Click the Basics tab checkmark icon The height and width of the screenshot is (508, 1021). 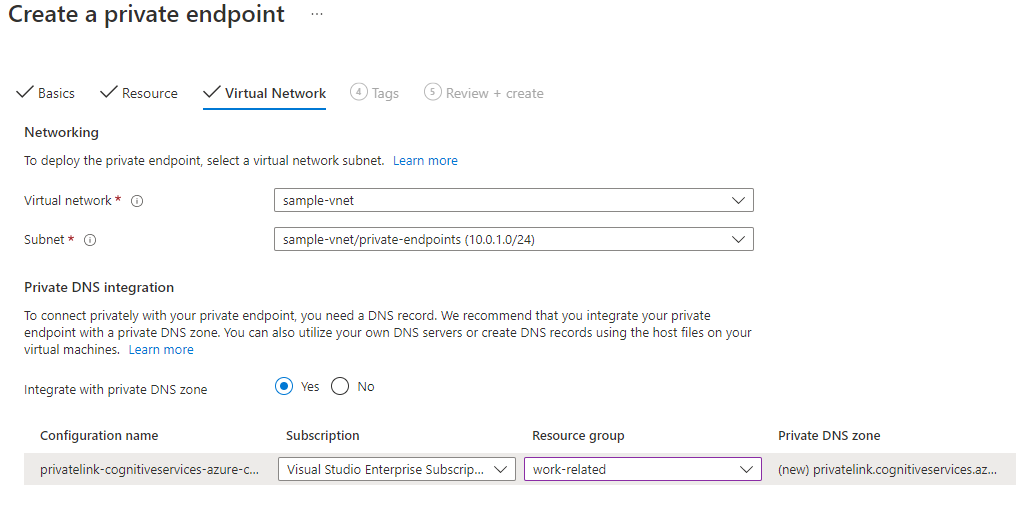pos(25,93)
